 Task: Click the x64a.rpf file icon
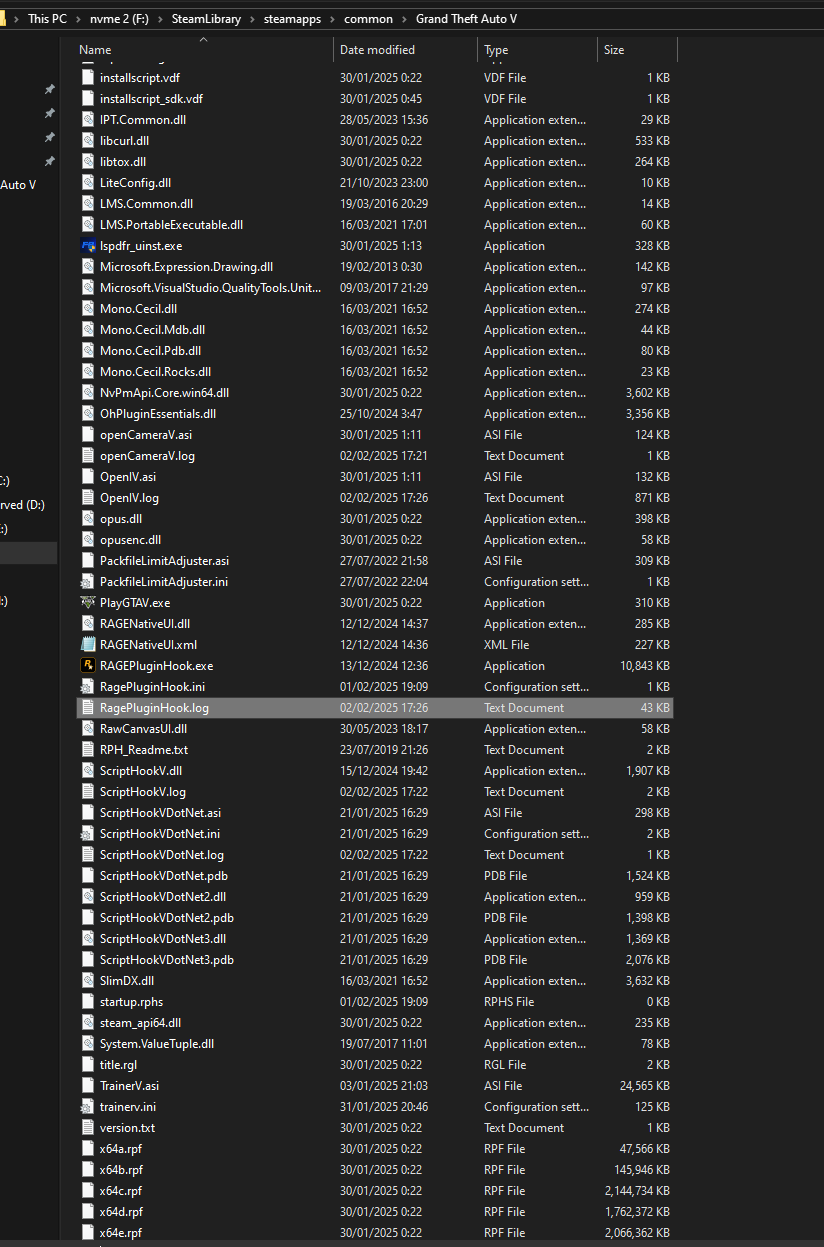pos(88,1149)
